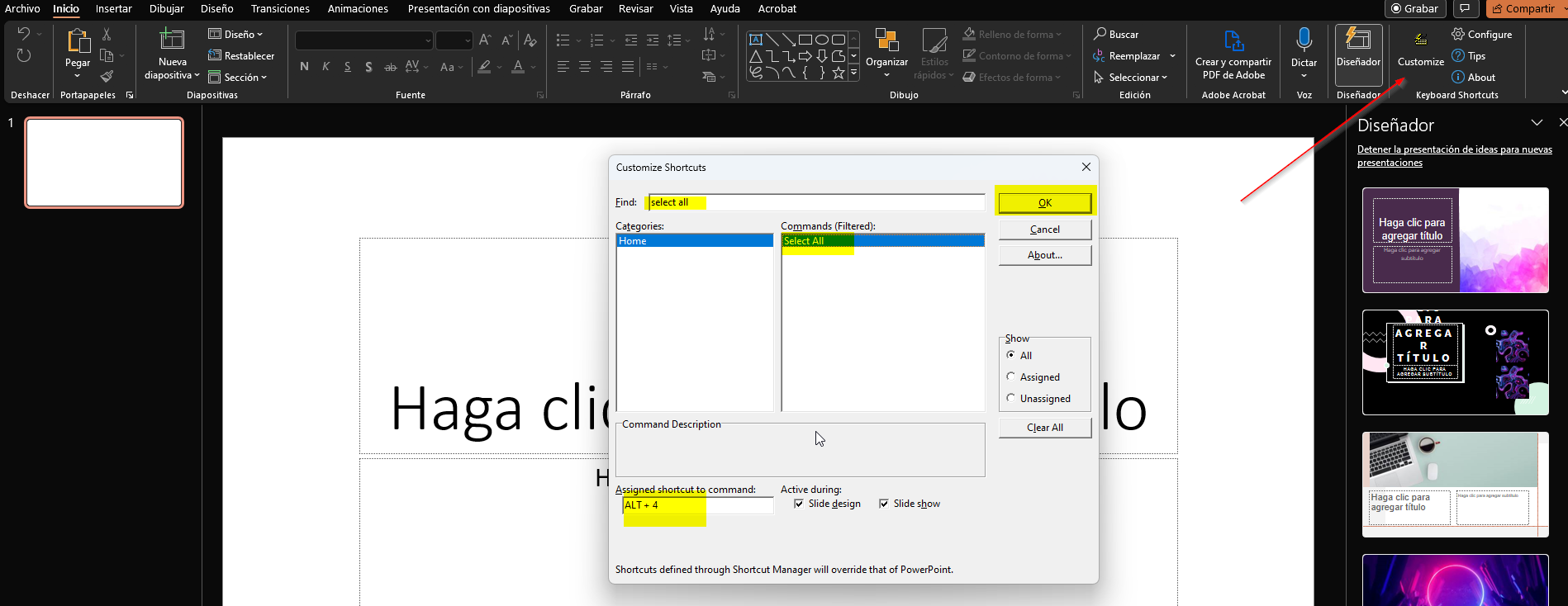Open the Diseñador pane options chevron

pyautogui.click(x=1537, y=122)
